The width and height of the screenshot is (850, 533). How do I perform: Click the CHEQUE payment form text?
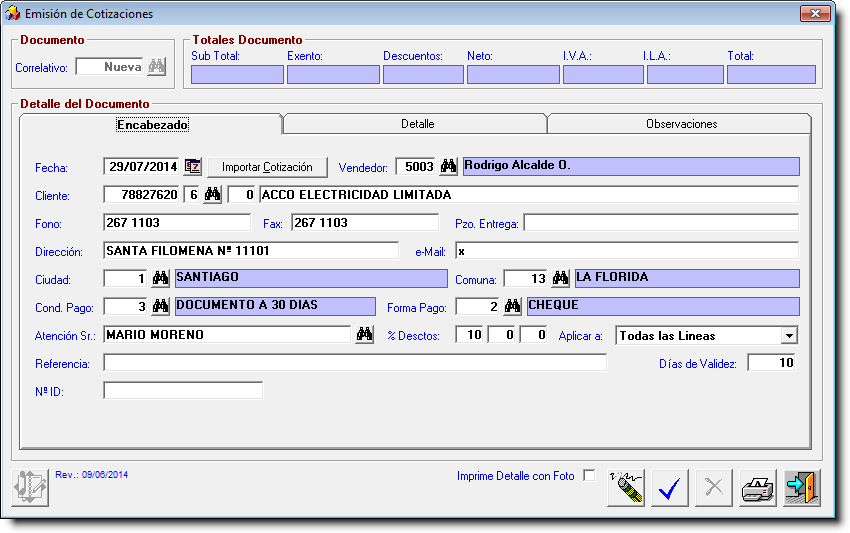tap(553, 305)
